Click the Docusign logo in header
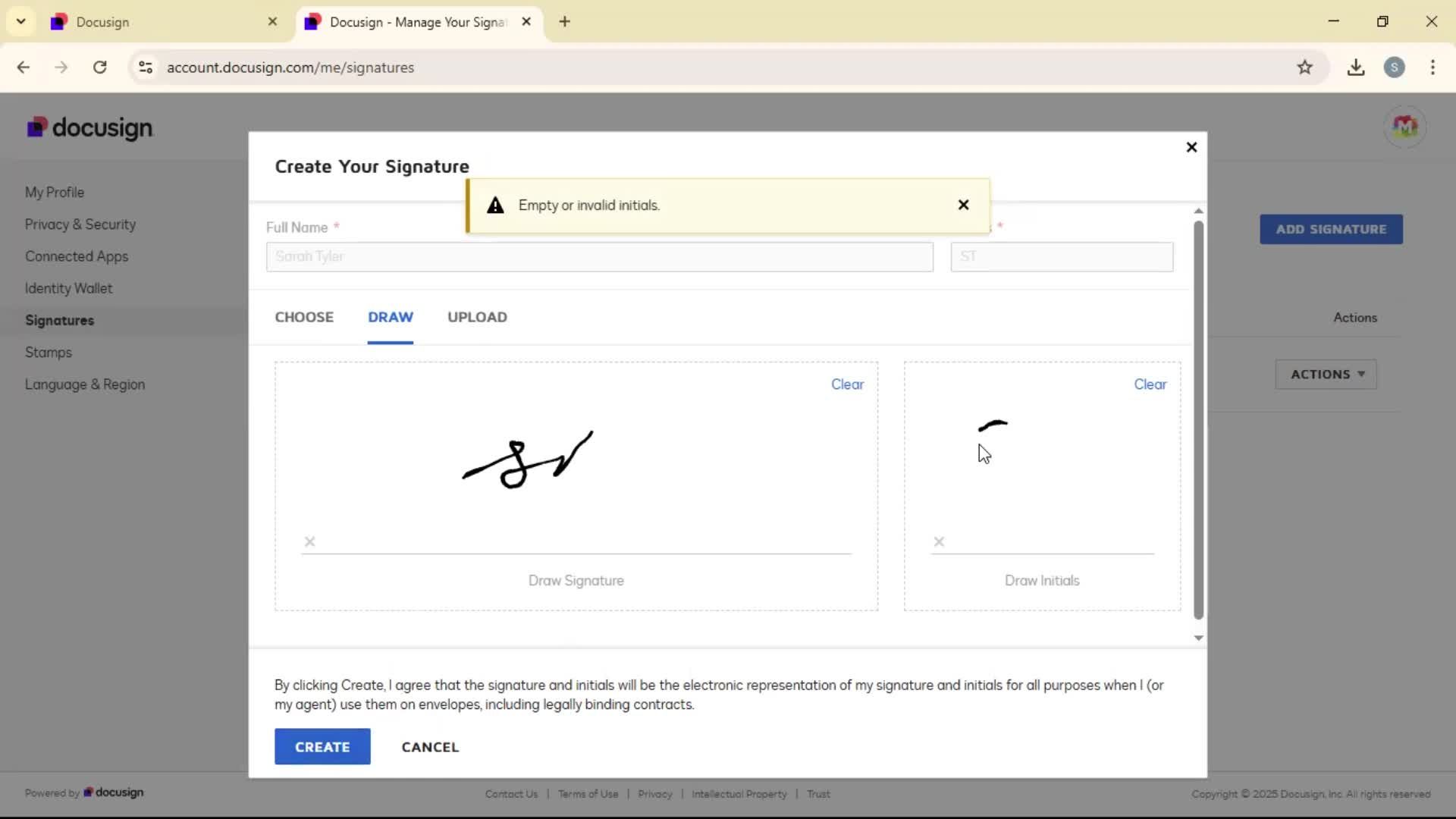This screenshot has height=819, width=1456. pos(90,128)
